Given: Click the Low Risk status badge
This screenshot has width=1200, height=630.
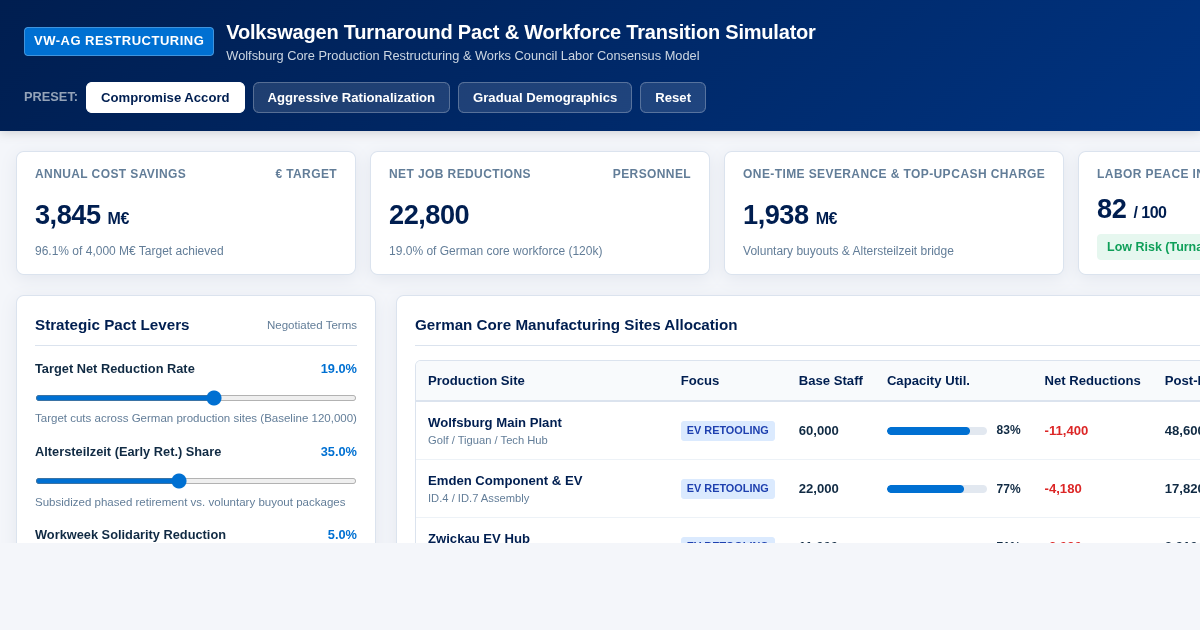Looking at the screenshot, I should (1149, 247).
